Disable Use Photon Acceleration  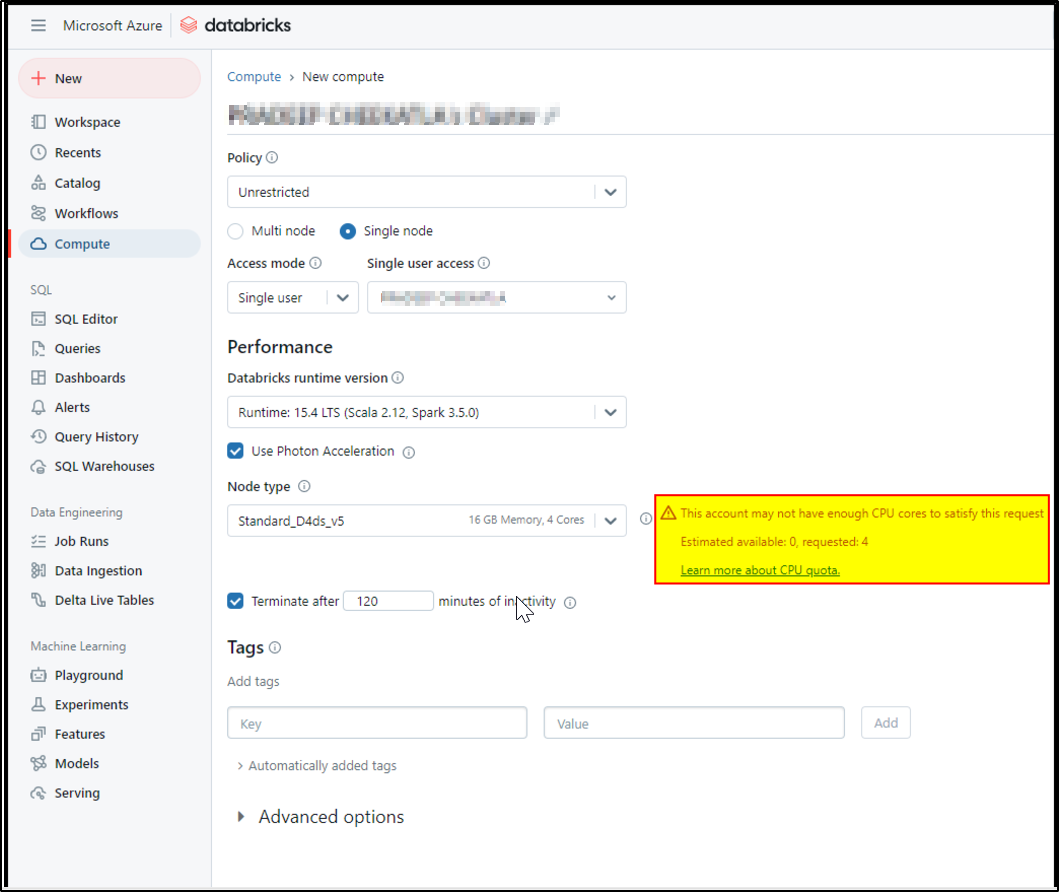[x=235, y=451]
